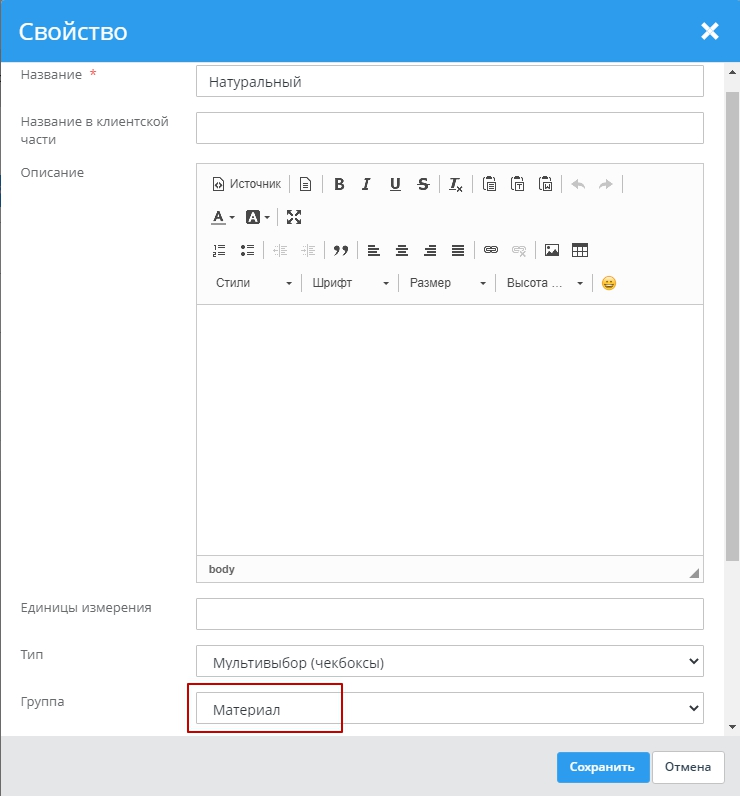The width and height of the screenshot is (740, 796).
Task: Insert a hyperlink in description
Action: coord(490,250)
